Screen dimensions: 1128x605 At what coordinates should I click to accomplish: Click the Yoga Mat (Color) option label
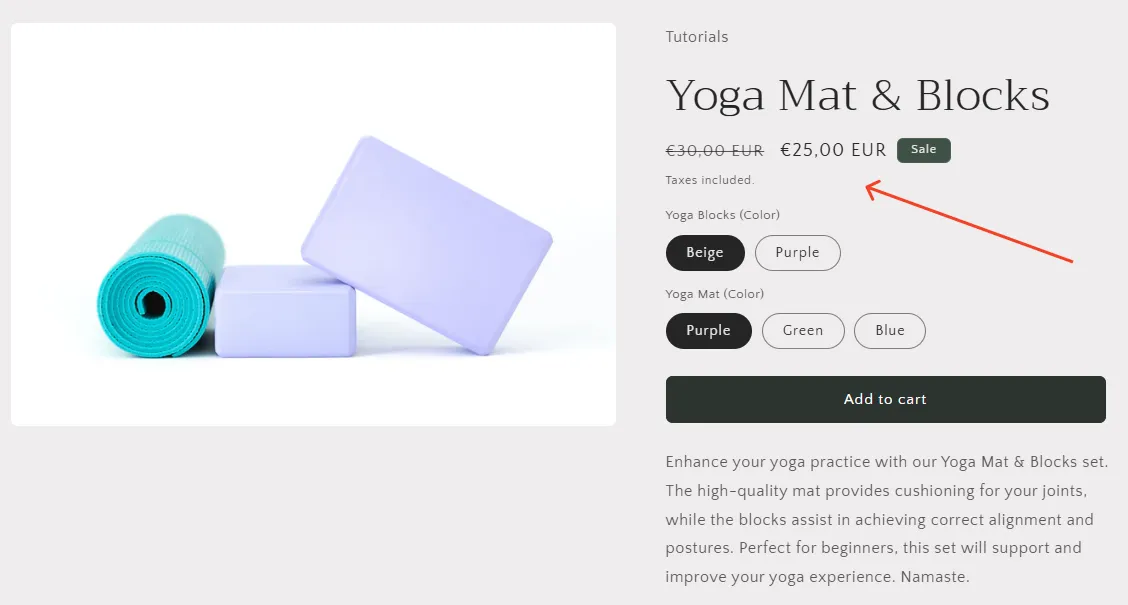(x=714, y=293)
